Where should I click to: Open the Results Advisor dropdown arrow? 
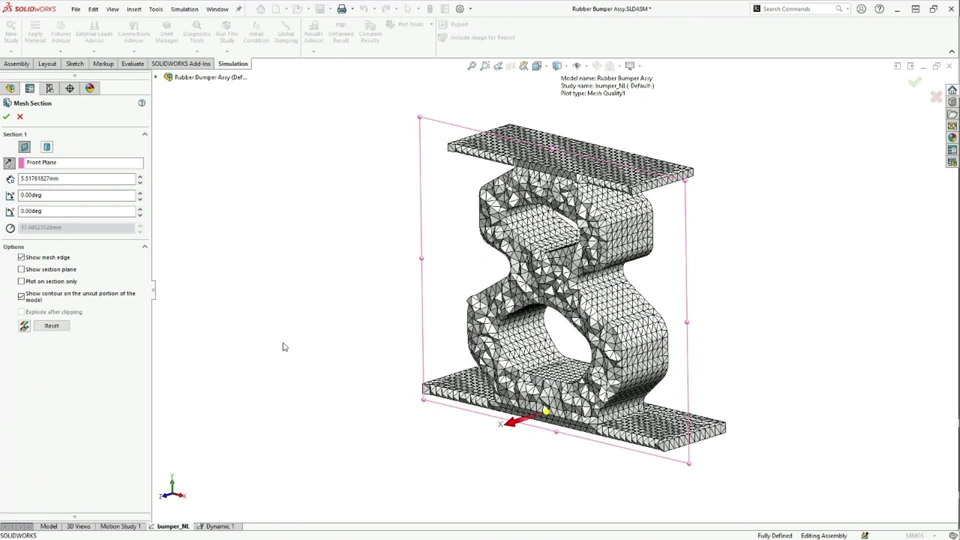313,51
